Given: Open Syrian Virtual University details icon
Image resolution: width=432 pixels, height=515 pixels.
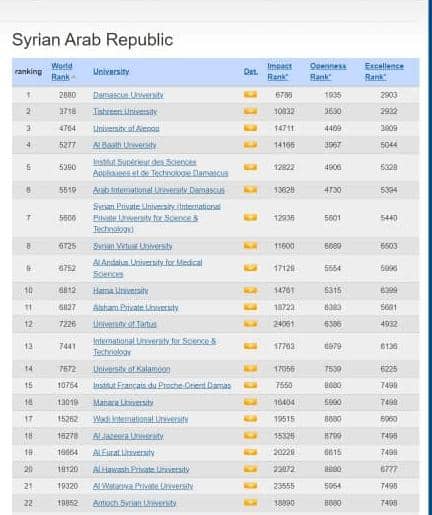Looking at the screenshot, I should pos(250,246).
